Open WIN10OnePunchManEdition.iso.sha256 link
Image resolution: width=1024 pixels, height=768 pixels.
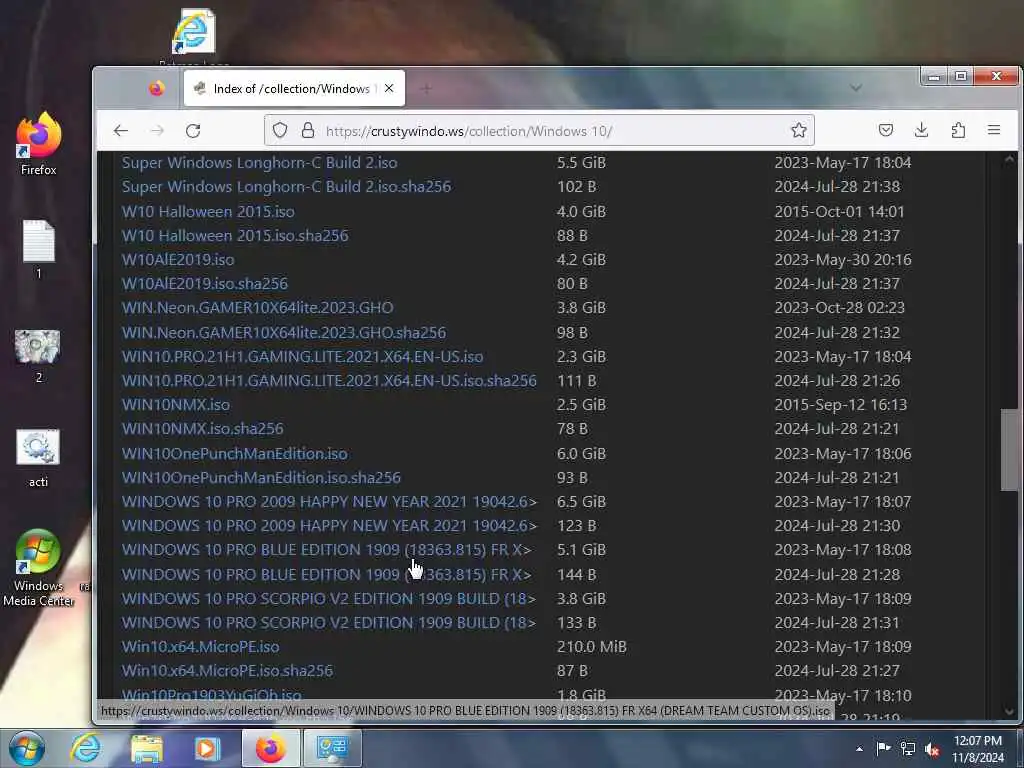(261, 478)
